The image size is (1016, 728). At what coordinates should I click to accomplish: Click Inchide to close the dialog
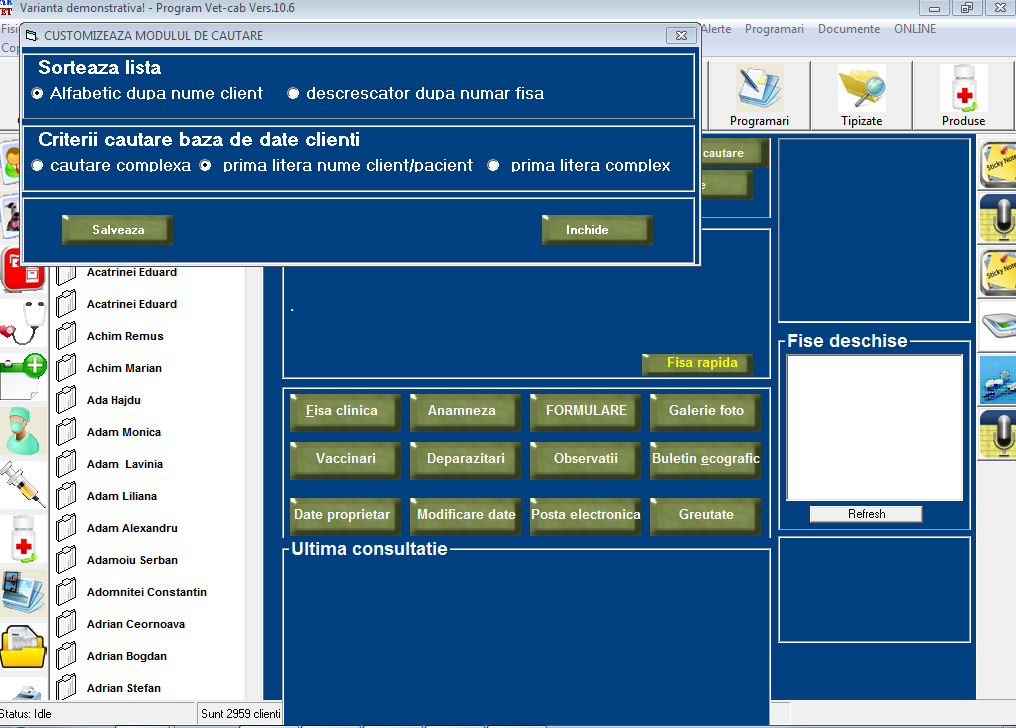pyautogui.click(x=596, y=230)
